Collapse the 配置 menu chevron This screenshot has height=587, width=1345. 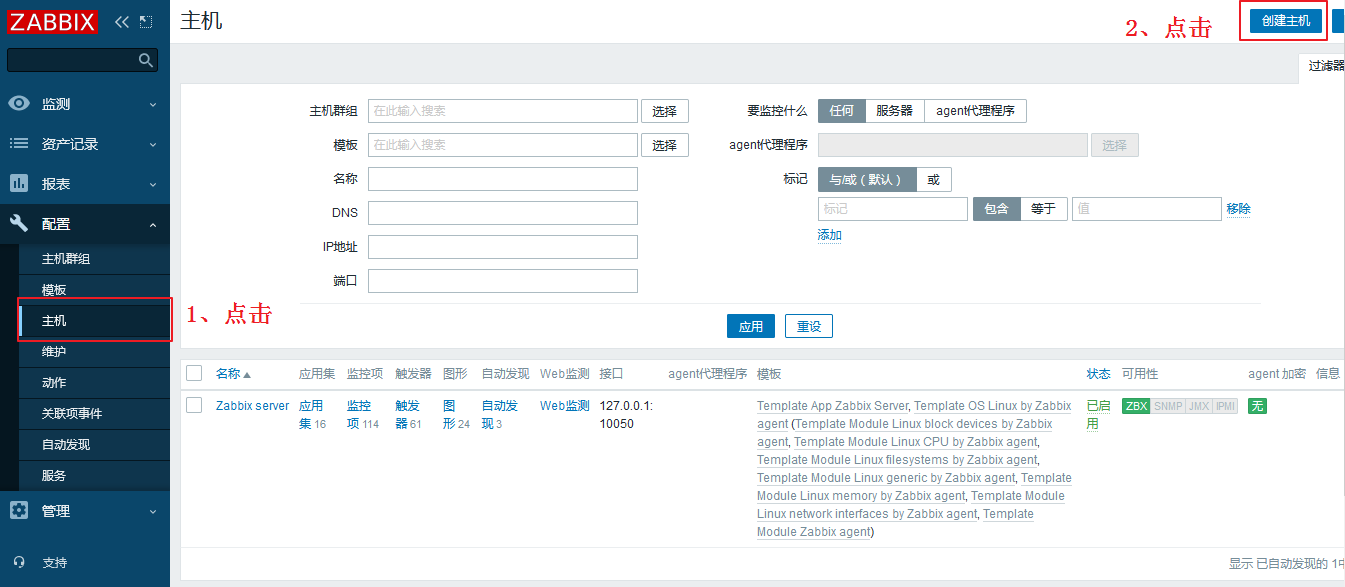point(153,224)
